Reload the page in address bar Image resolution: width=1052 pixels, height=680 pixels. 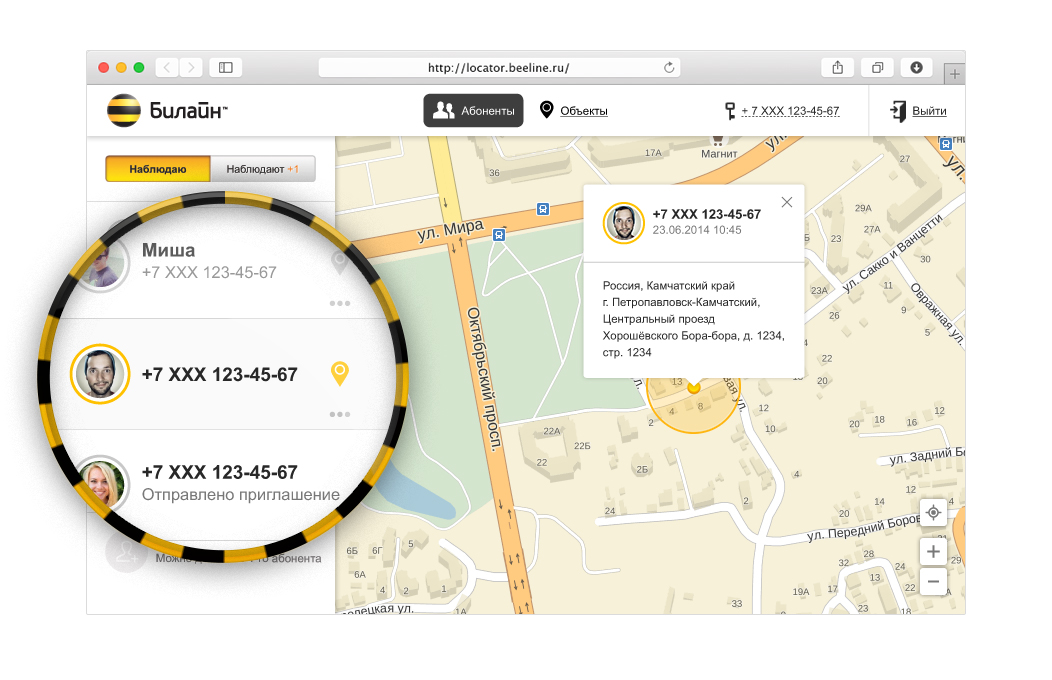click(x=669, y=68)
